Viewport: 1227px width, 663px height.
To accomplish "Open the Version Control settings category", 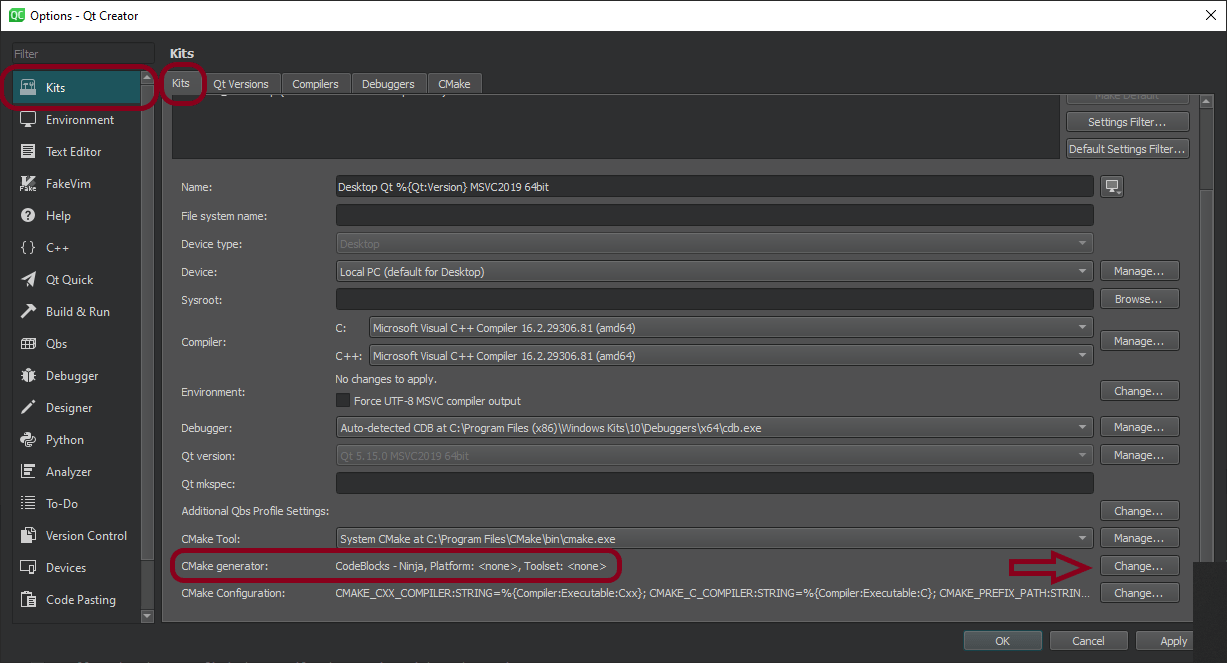I will click(77, 536).
